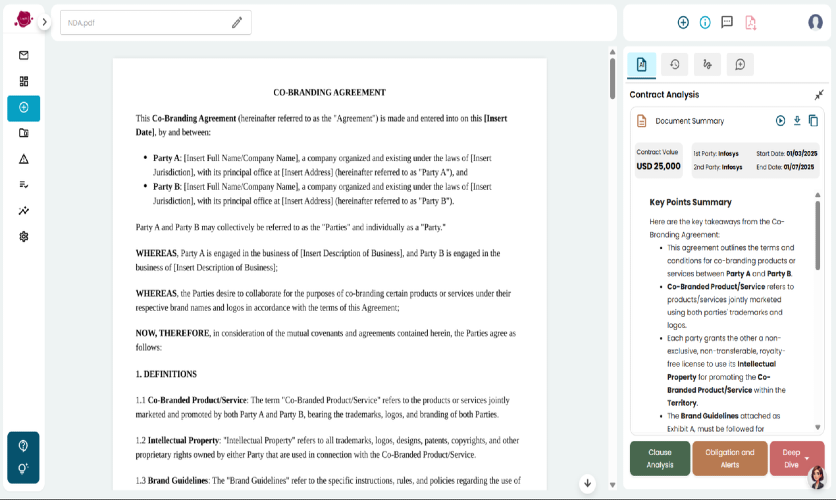Click the Obligation and Alerts button
The width and height of the screenshot is (836, 500).
[x=729, y=458]
